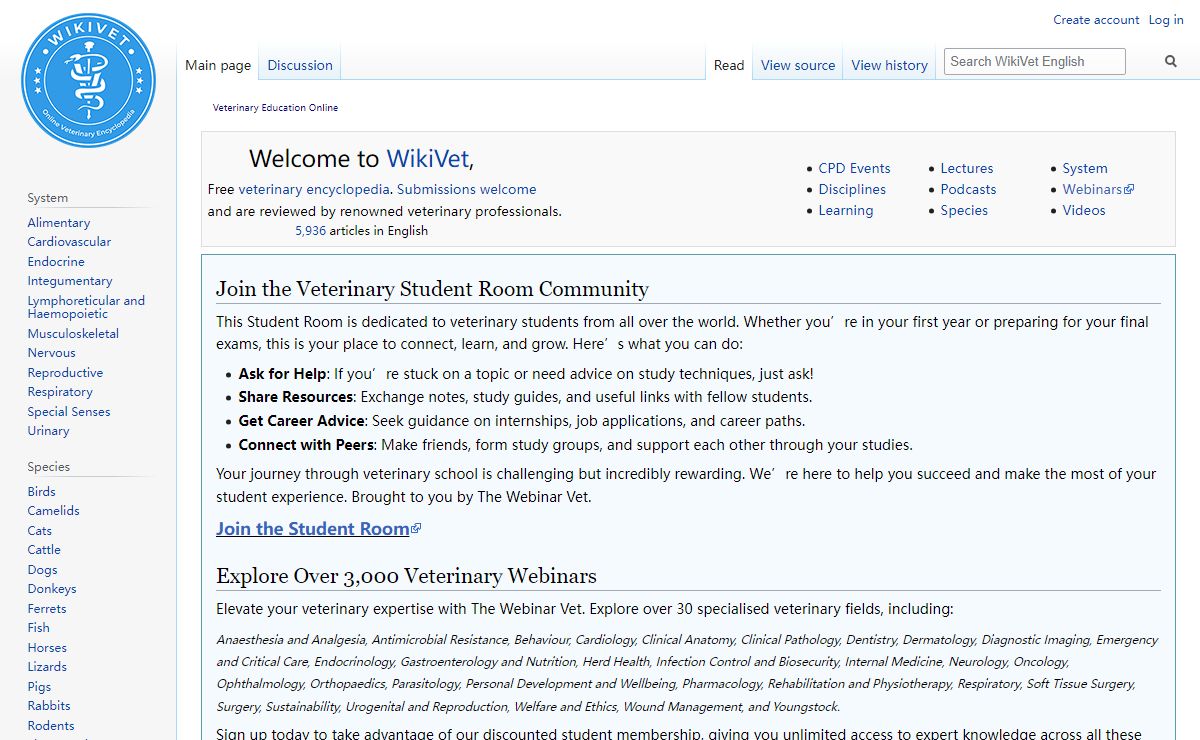Open the Main page tab

pyautogui.click(x=218, y=65)
